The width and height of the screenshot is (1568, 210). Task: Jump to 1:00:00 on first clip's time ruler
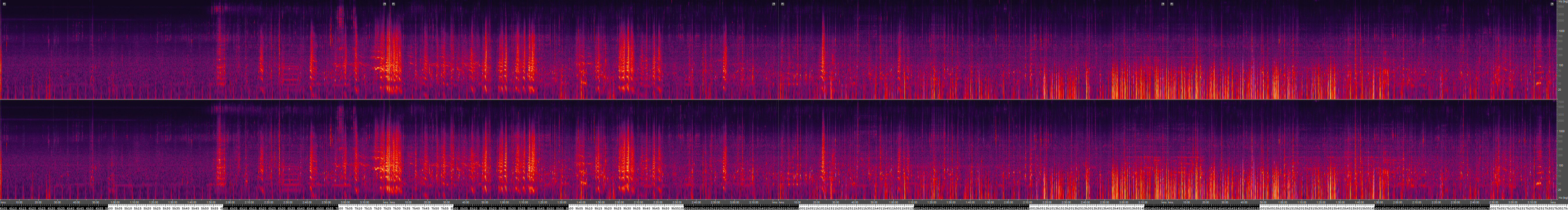pyautogui.click(x=115, y=202)
